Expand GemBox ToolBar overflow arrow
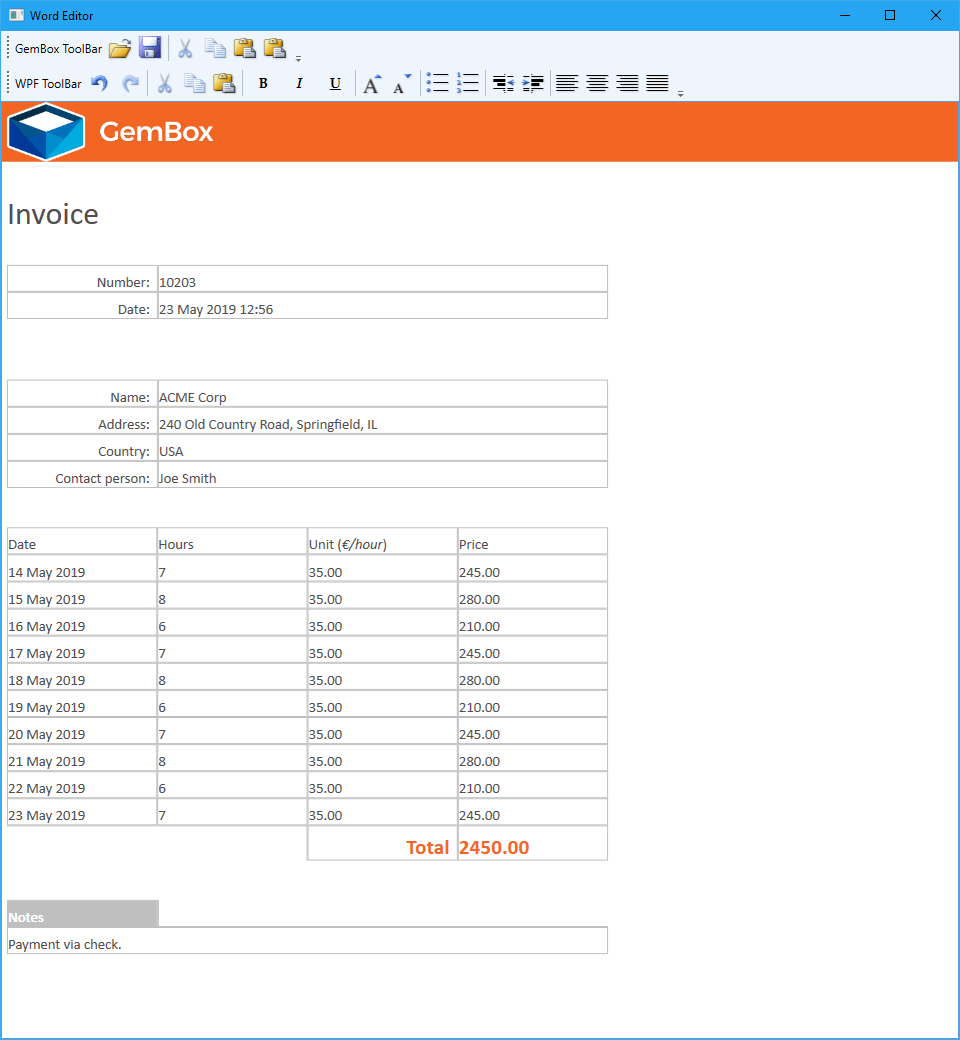This screenshot has height=1040, width=960. coord(298,58)
